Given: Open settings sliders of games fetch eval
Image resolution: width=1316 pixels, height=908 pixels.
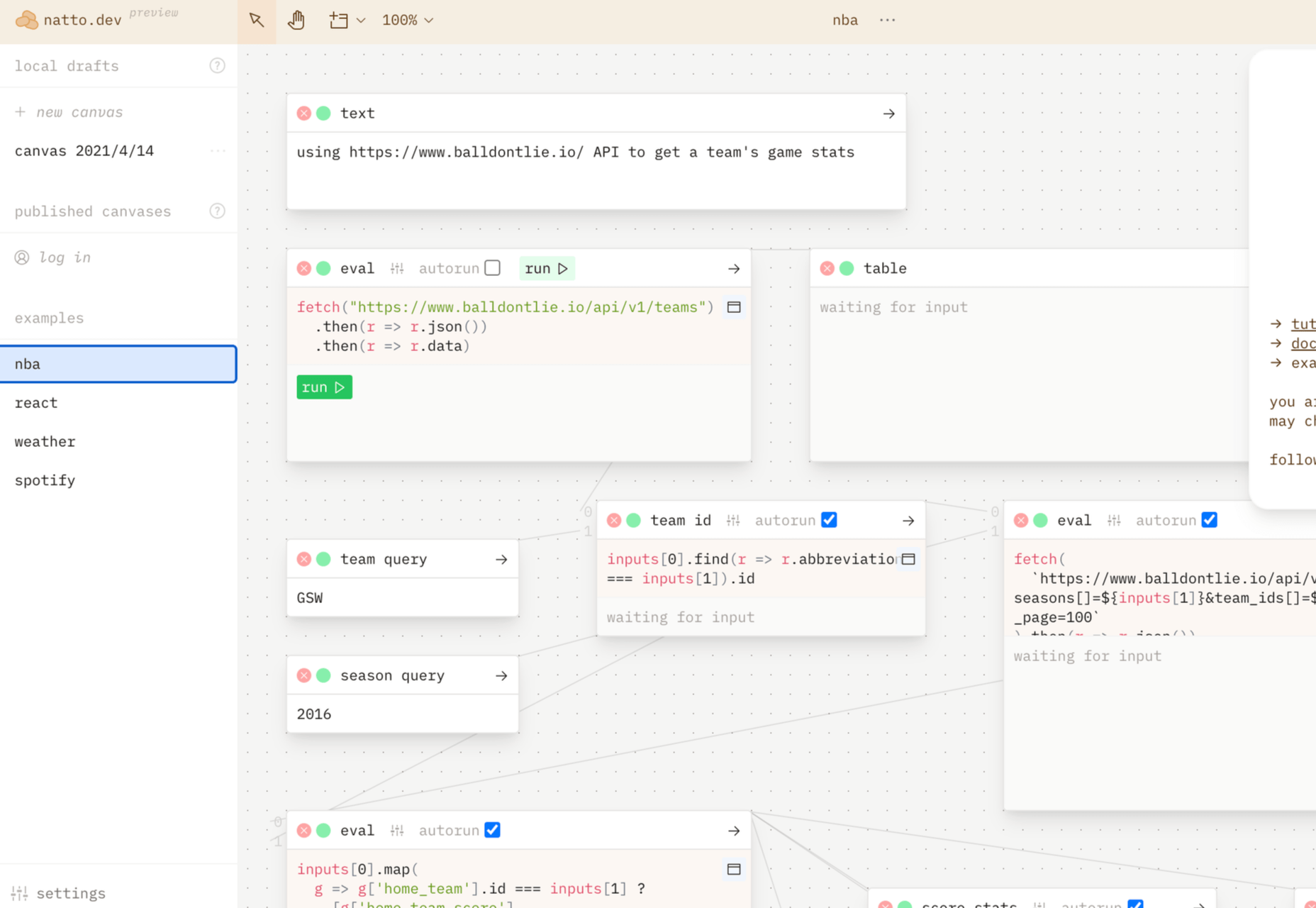Looking at the screenshot, I should point(1114,521).
